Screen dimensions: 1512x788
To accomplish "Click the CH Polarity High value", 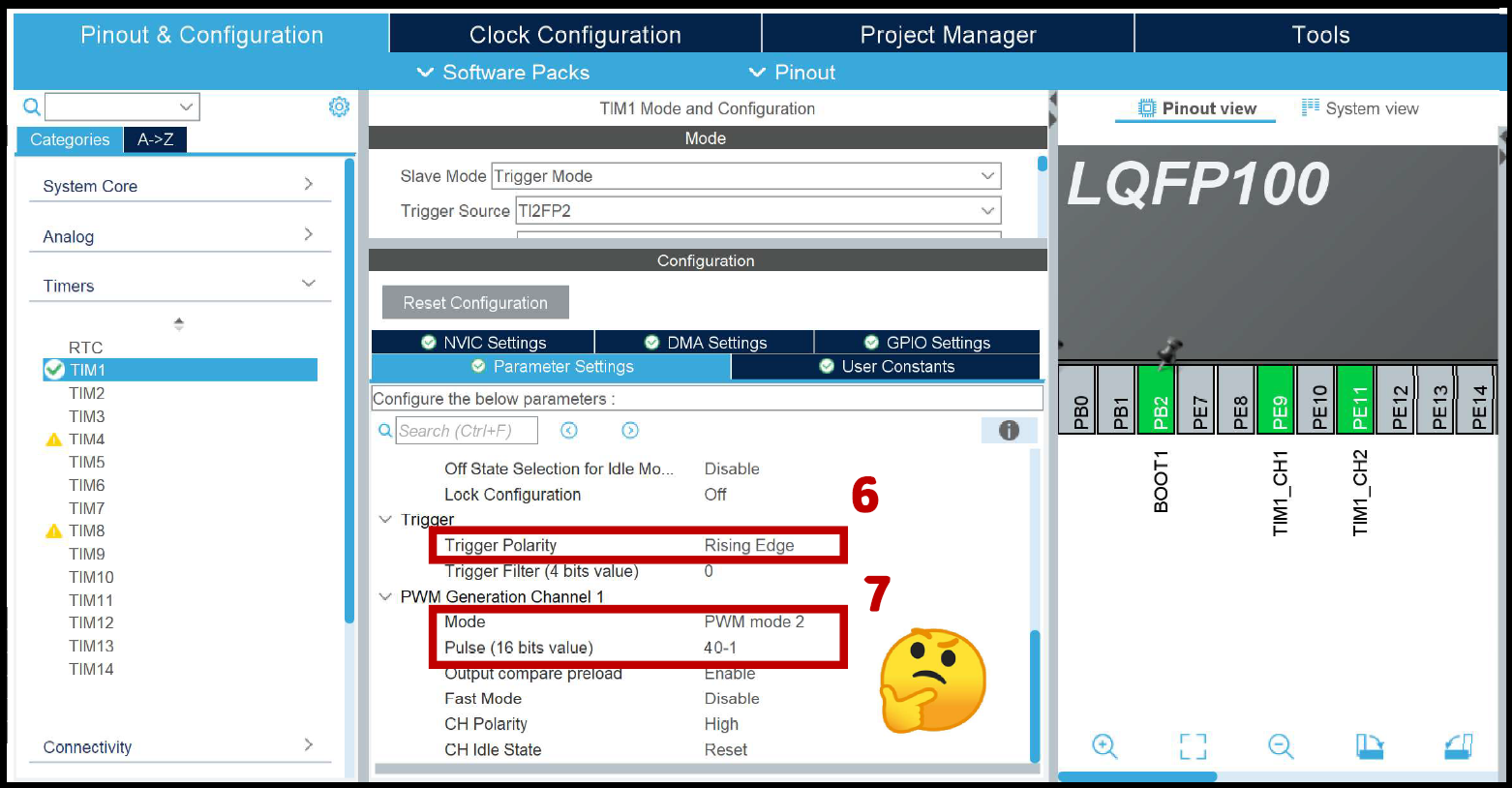I will click(x=721, y=724).
